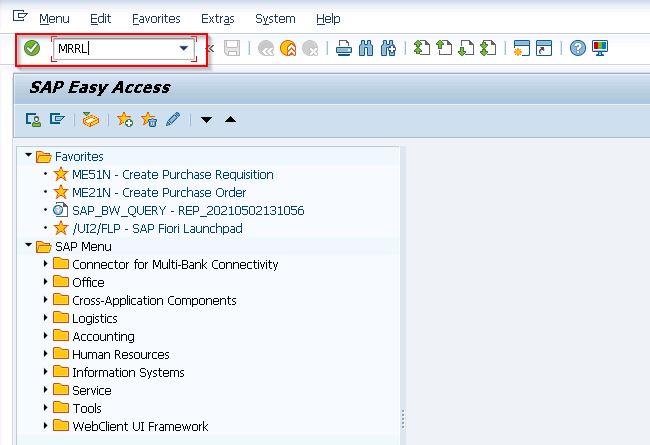Select the Office tree label
Screen dimensions: 650x445
pos(88,282)
